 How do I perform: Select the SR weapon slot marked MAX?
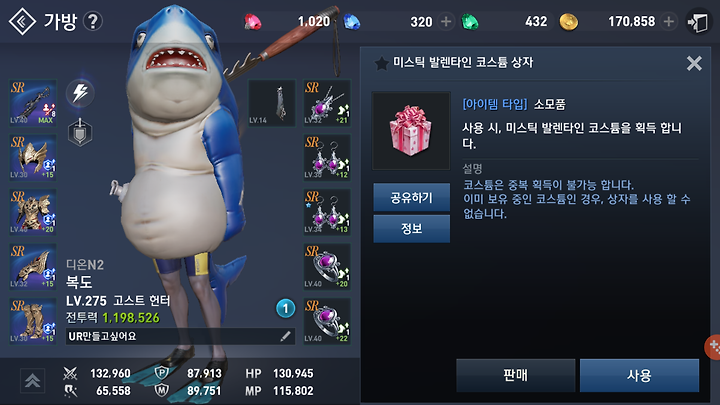point(33,103)
